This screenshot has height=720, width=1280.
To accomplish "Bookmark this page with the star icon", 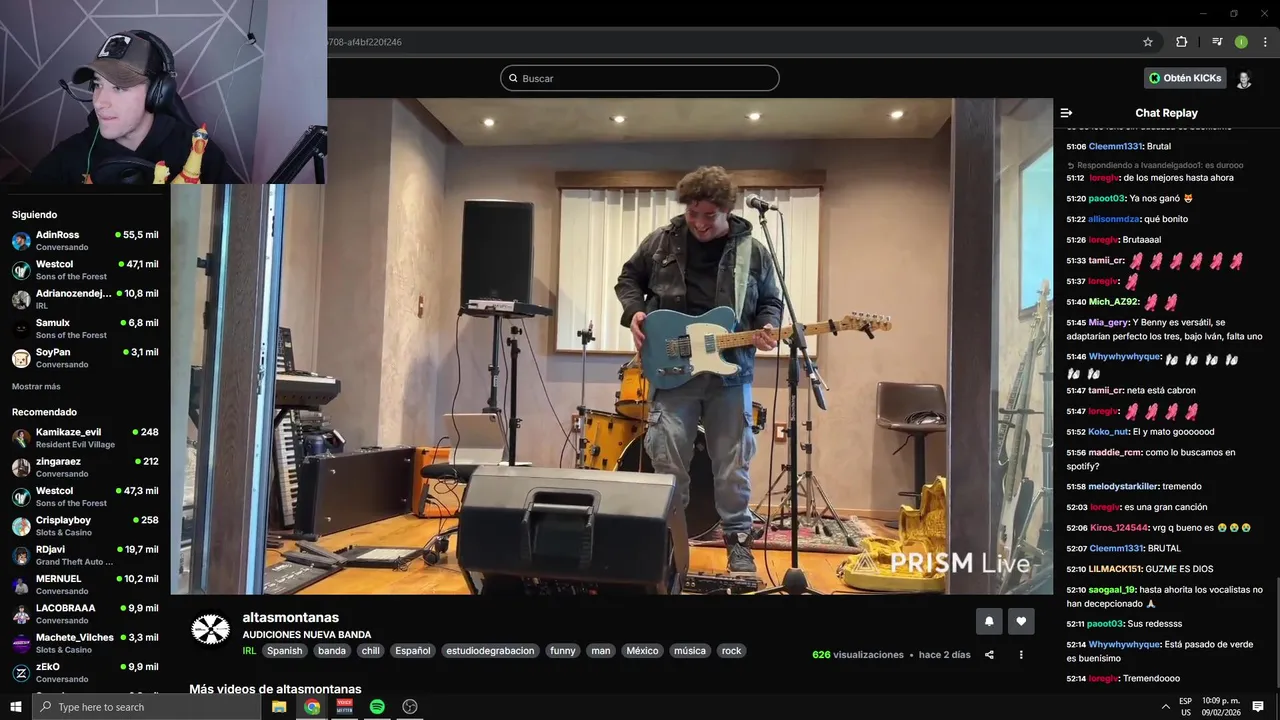I will pyautogui.click(x=1148, y=42).
